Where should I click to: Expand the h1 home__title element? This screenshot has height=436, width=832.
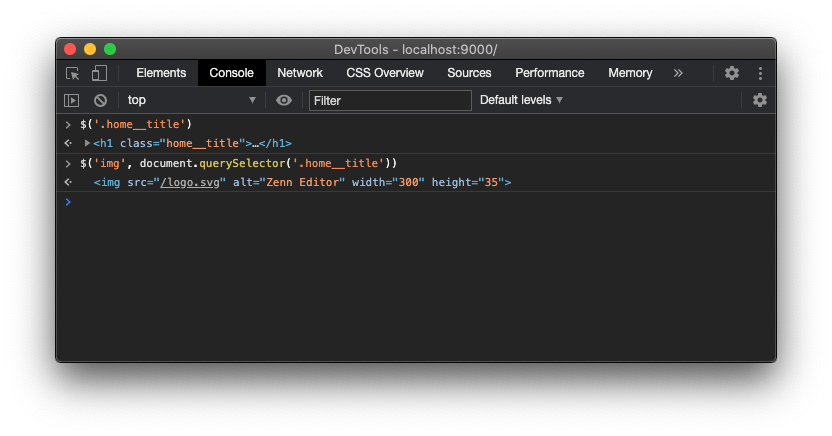[x=88, y=143]
